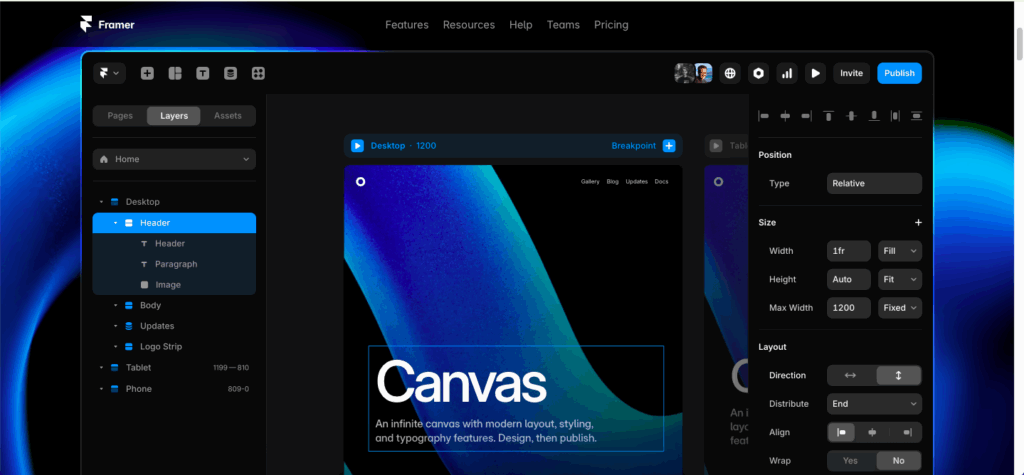
Task: Select the Text tool icon
Action: [203, 73]
